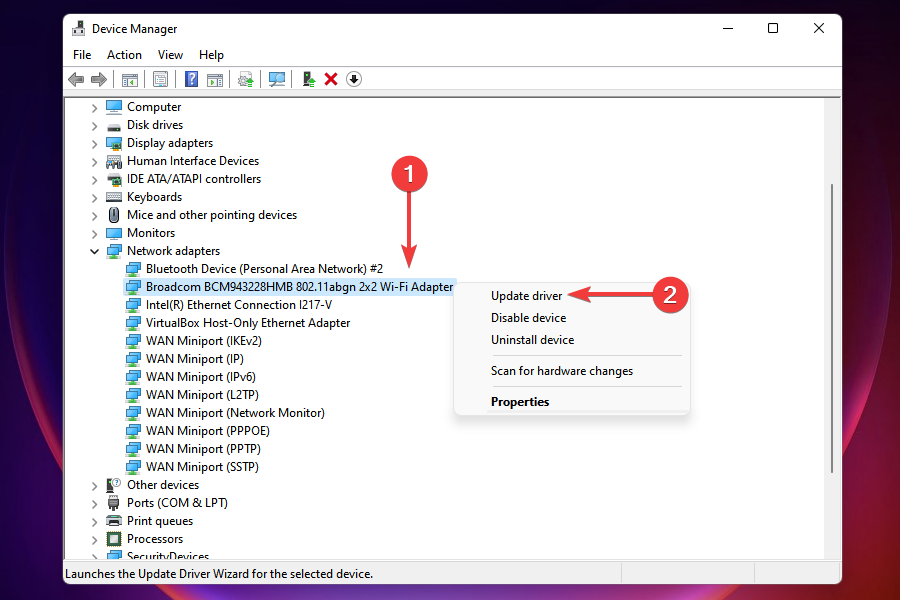Click the Uninstall device red X icon
Viewport: 900px width, 600px height.
pos(330,79)
